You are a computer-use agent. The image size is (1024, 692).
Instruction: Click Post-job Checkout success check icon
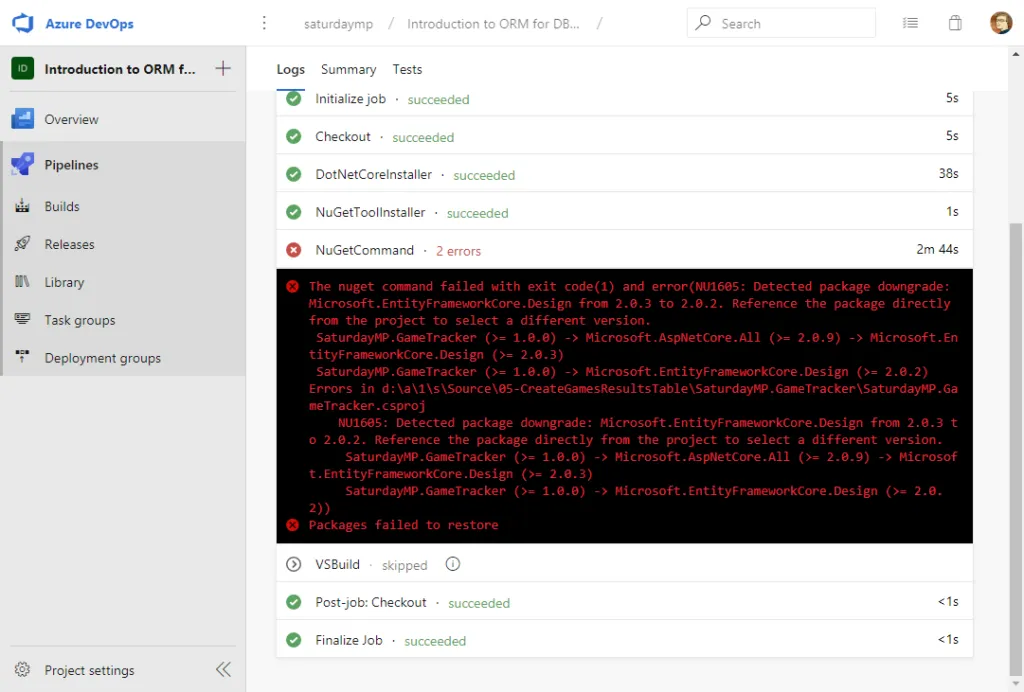pos(294,602)
